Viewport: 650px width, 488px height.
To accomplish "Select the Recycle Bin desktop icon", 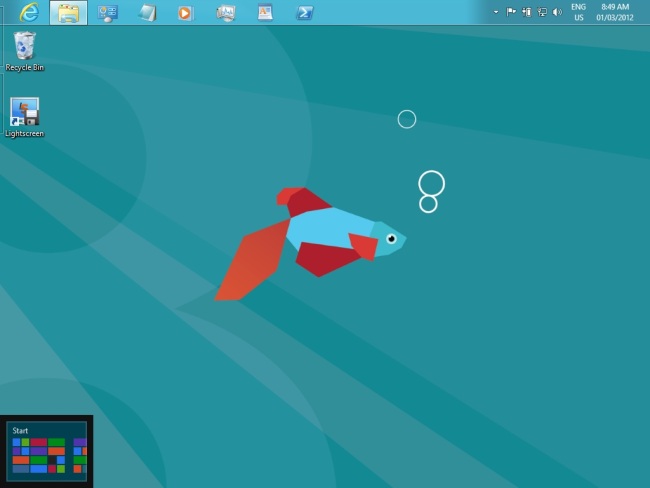I will (x=24, y=51).
